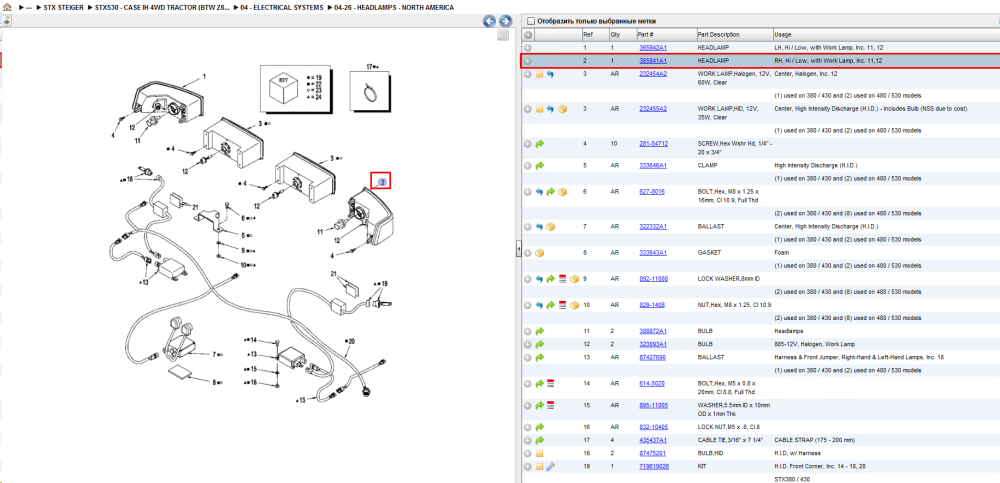Click the box icon for part 232455A2
The image size is (1000, 483).
(562, 109)
